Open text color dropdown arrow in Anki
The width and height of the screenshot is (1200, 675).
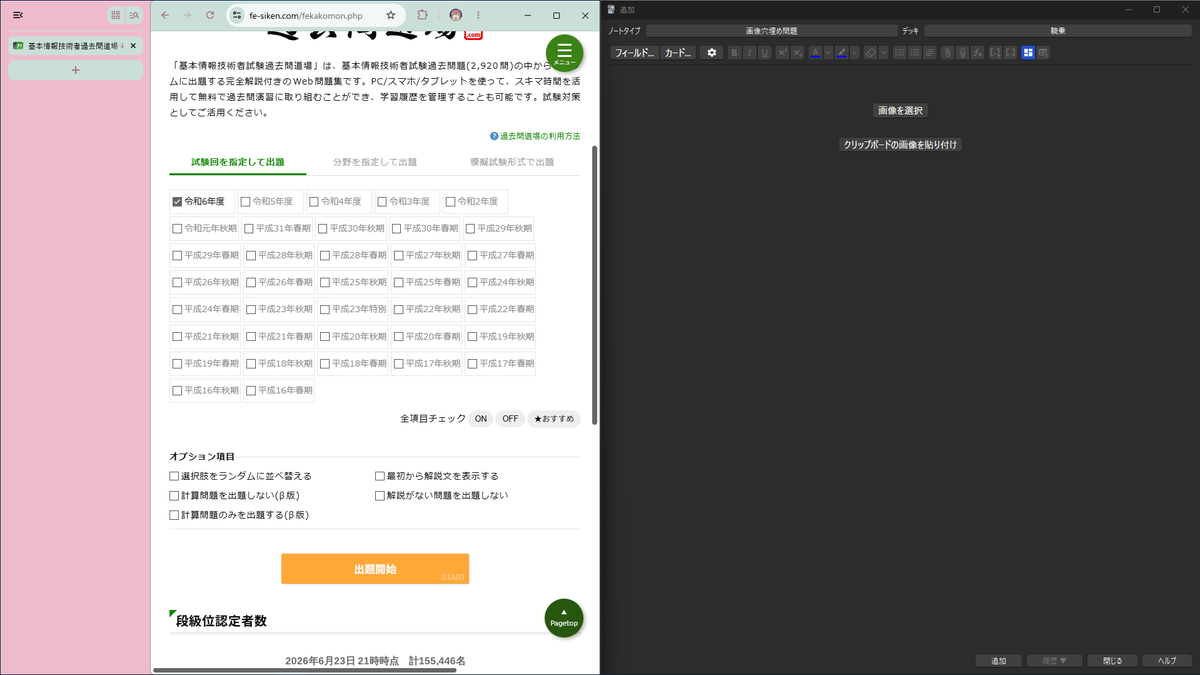coord(828,53)
